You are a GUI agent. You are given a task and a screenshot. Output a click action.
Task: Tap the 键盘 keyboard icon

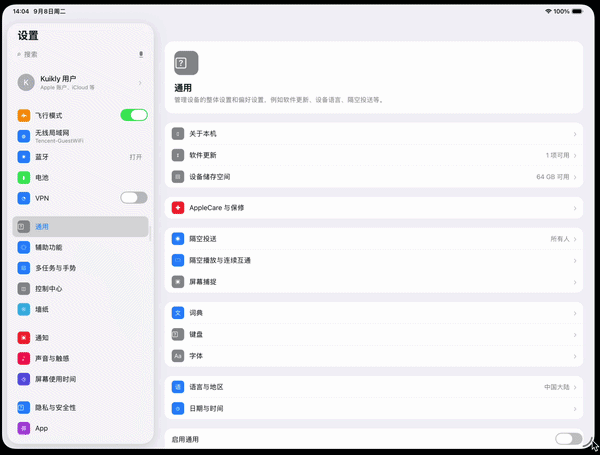coord(178,334)
